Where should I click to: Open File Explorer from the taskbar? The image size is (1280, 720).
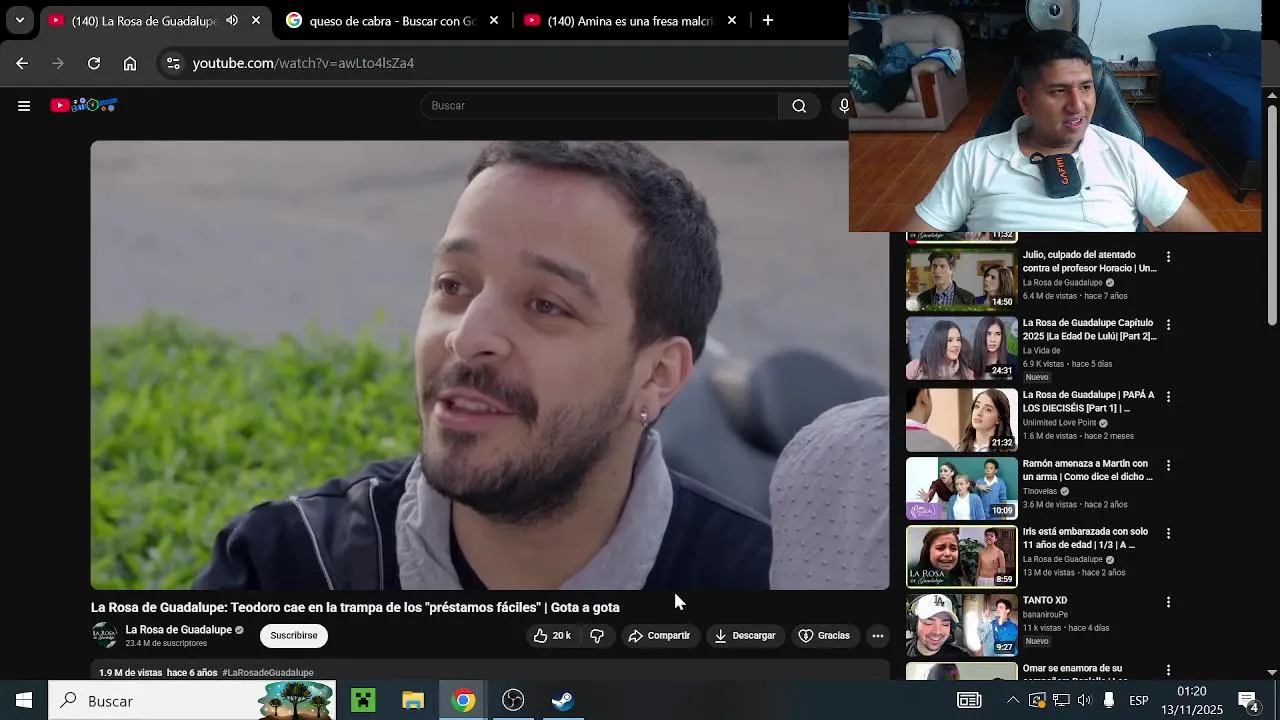(x=413, y=700)
